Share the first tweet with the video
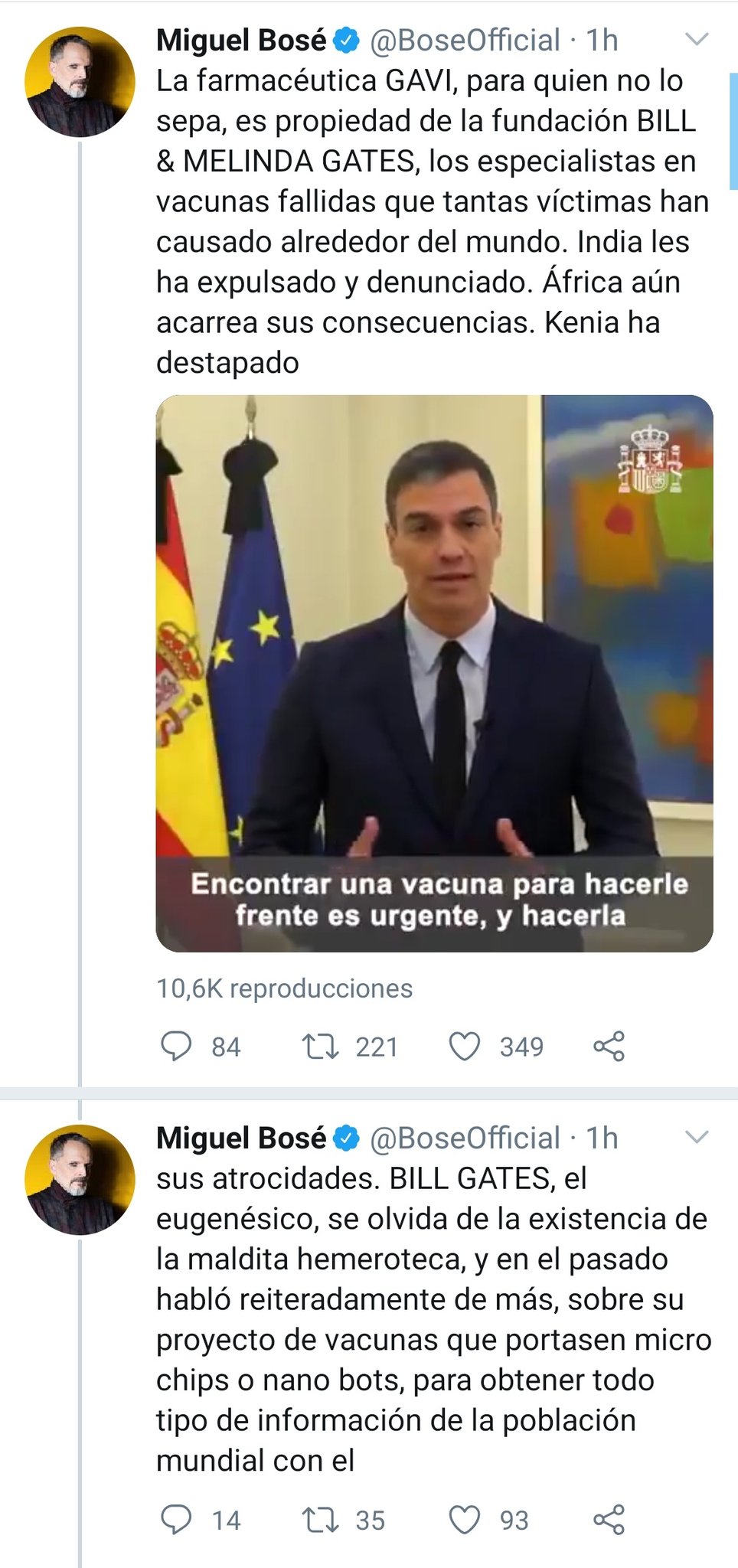Image resolution: width=738 pixels, height=1568 pixels. [609, 1046]
